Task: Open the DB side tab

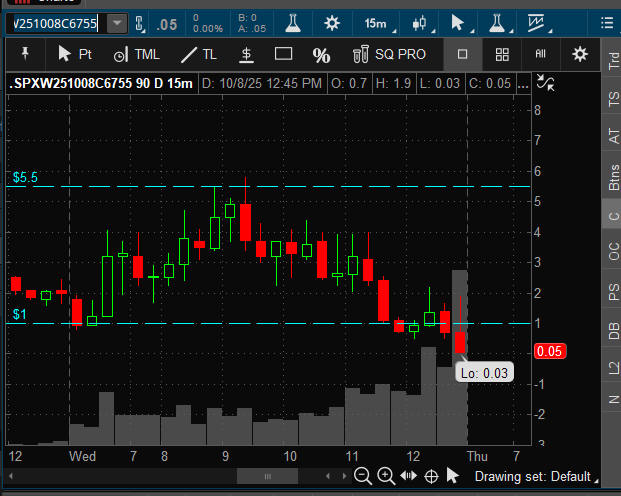Action: point(613,331)
